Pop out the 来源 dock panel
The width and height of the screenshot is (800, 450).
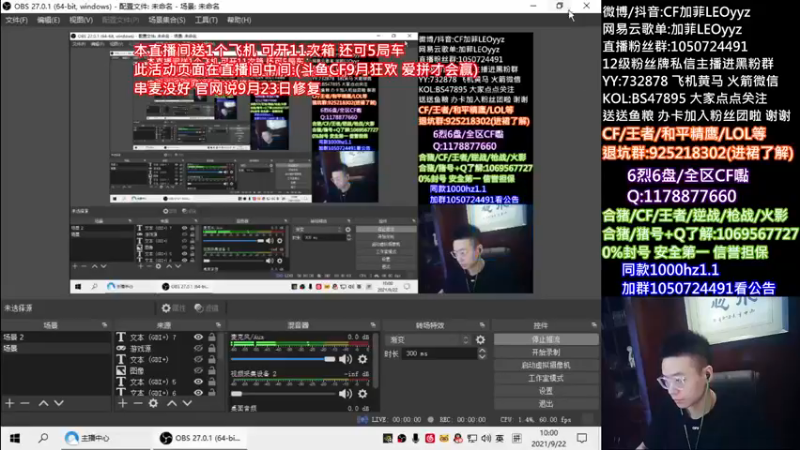tap(218, 325)
